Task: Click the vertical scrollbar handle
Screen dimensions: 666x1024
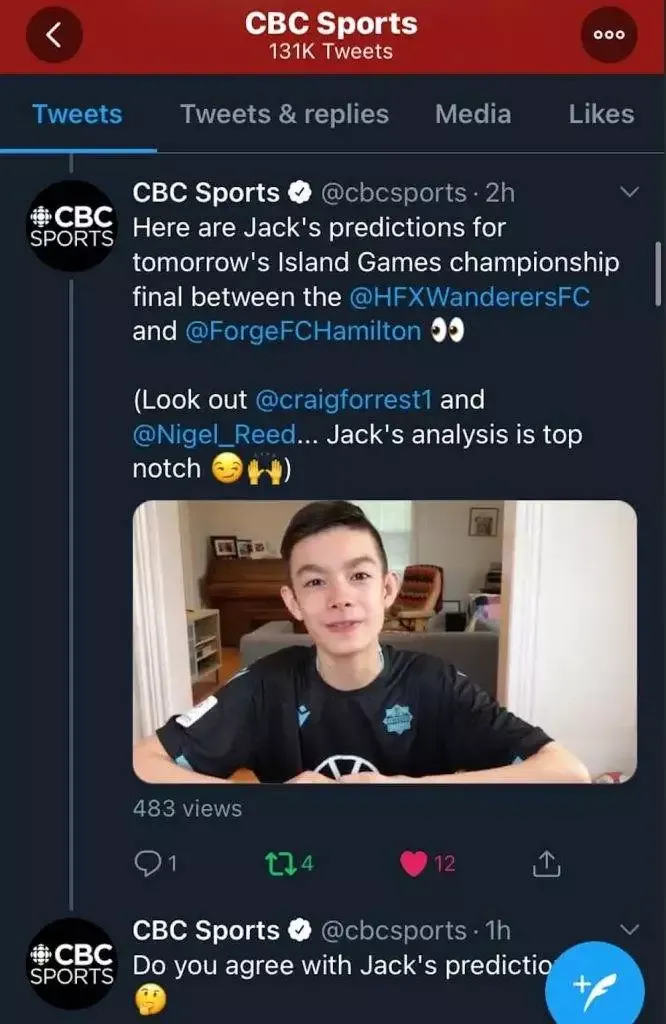Action: pos(658,271)
